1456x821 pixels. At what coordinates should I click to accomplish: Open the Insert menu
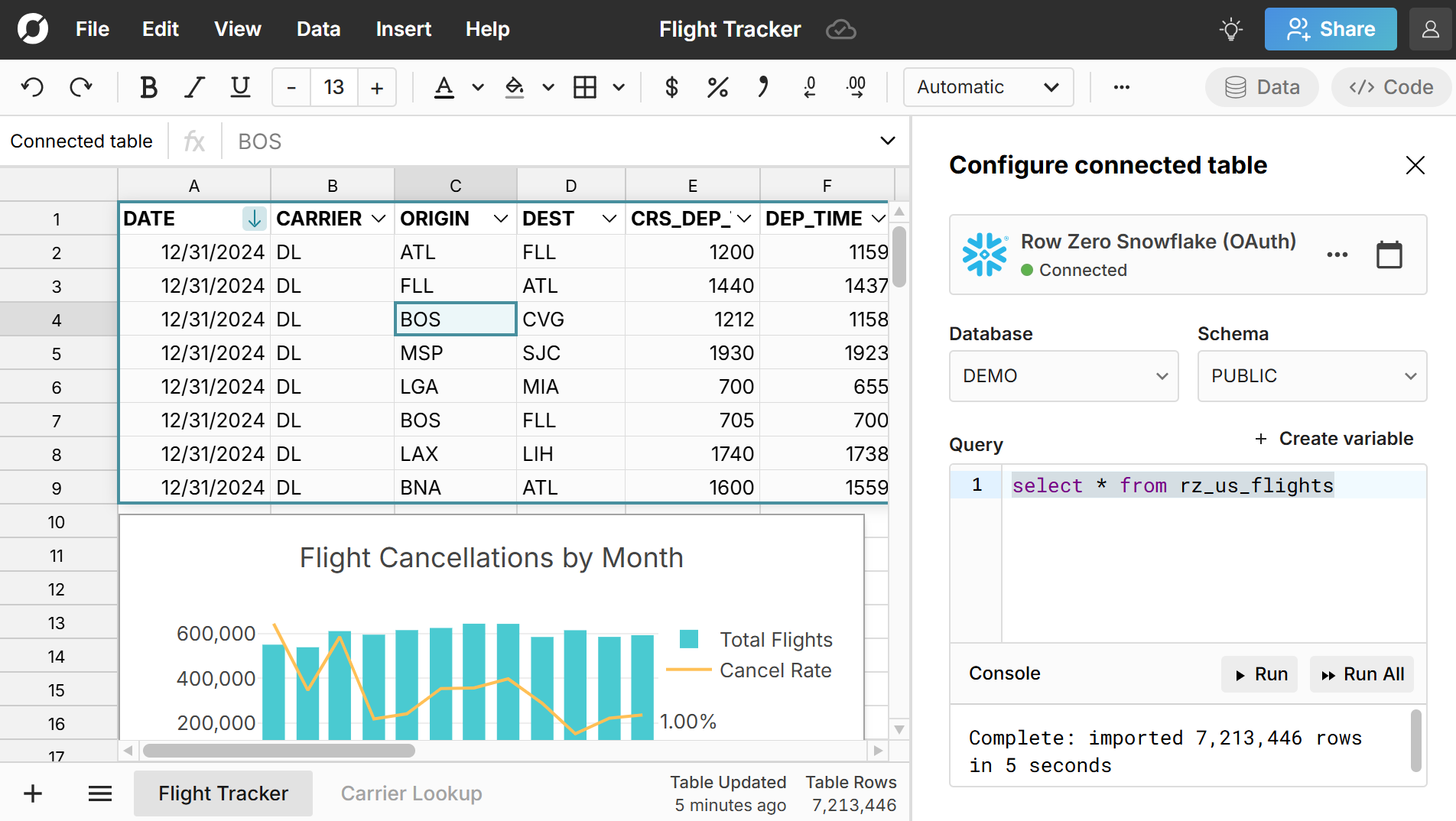point(403,29)
